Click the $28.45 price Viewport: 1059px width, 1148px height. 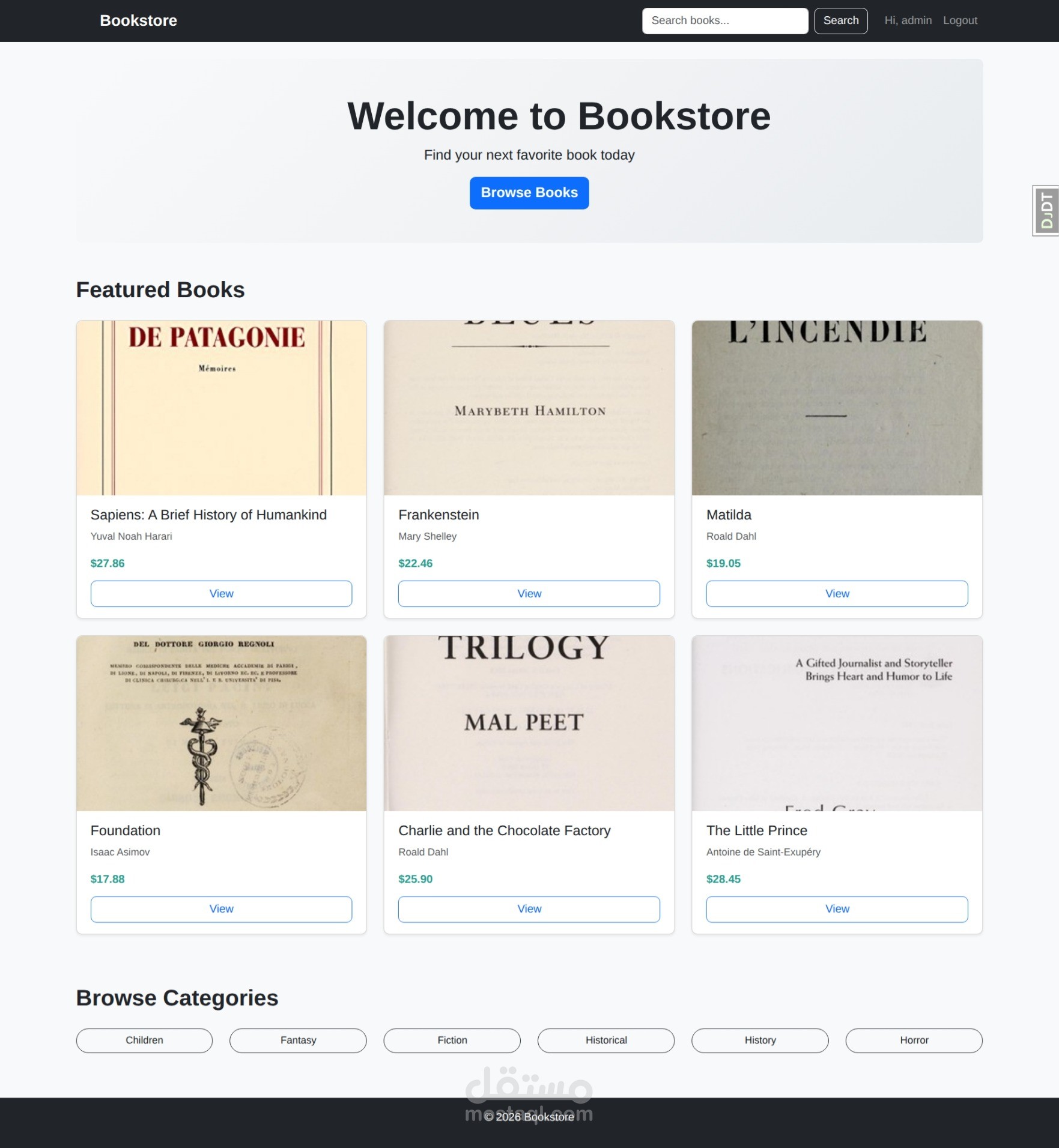click(723, 879)
